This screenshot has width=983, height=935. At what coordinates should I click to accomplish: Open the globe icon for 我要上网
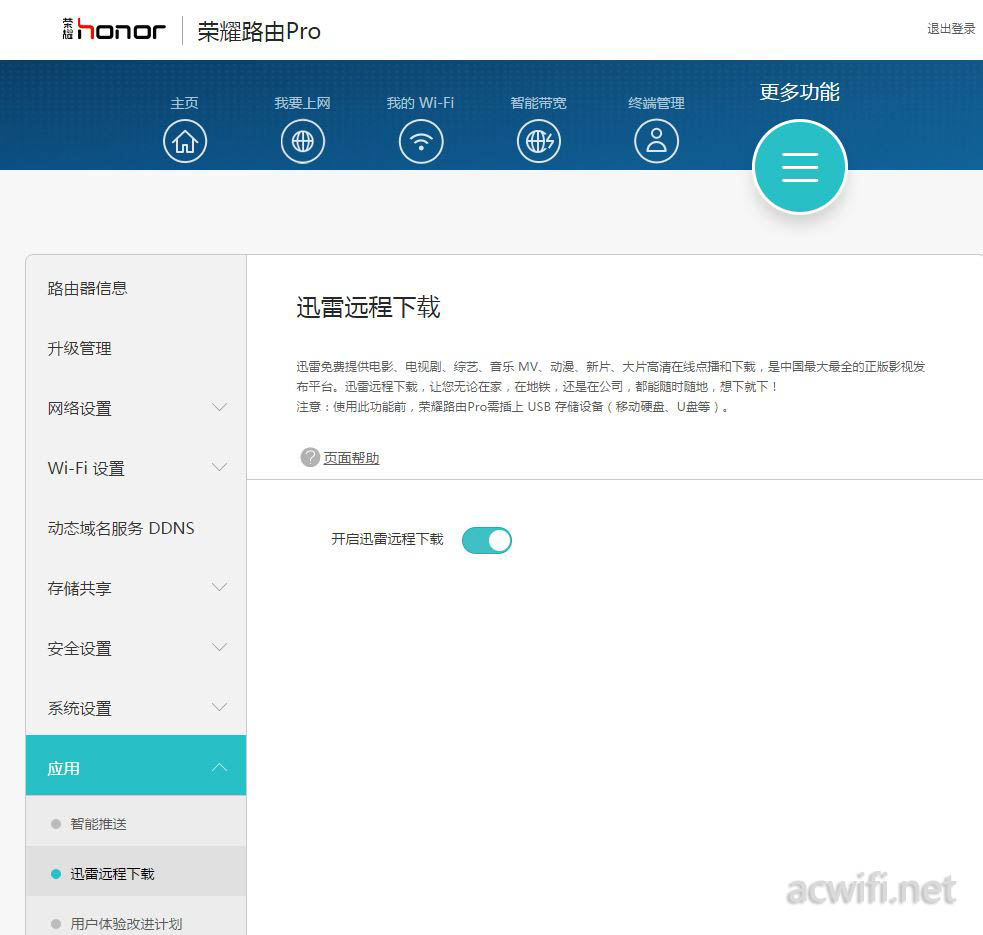coord(303,142)
